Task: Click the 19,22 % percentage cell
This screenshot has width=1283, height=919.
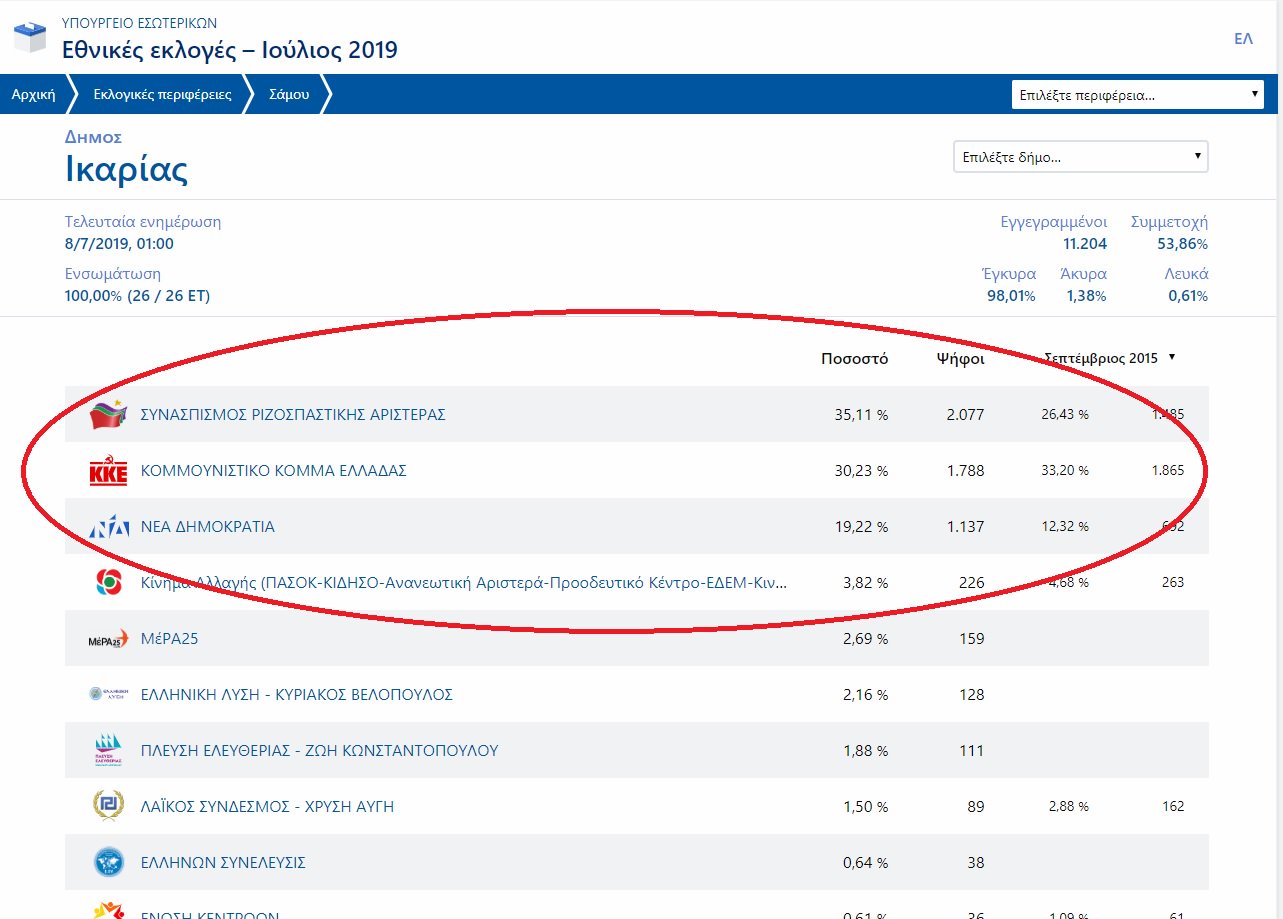Action: [861, 526]
